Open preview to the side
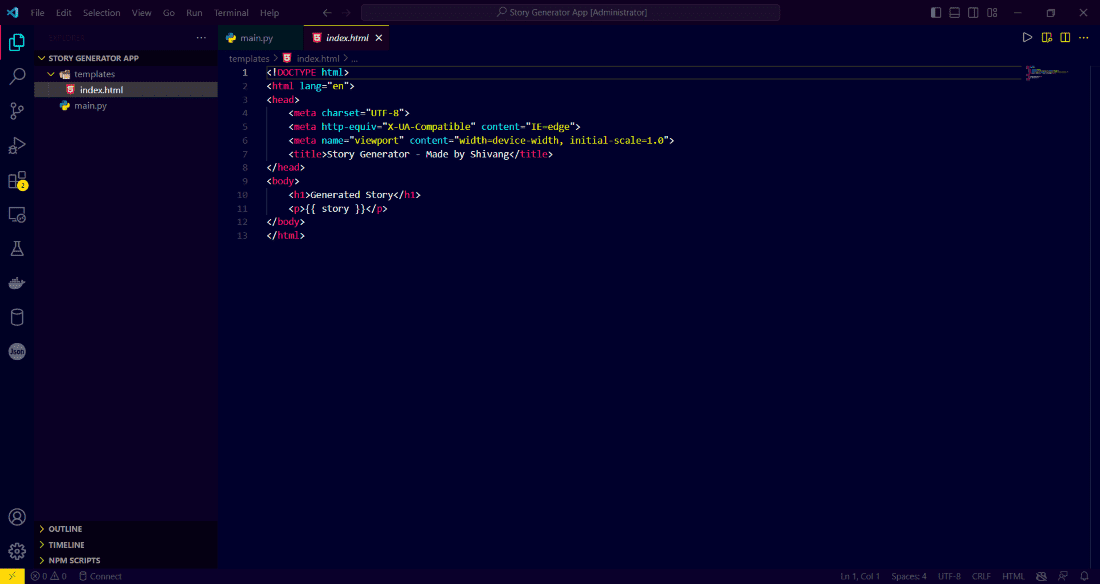Screen dimensions: 1100x584 coord(1047,38)
